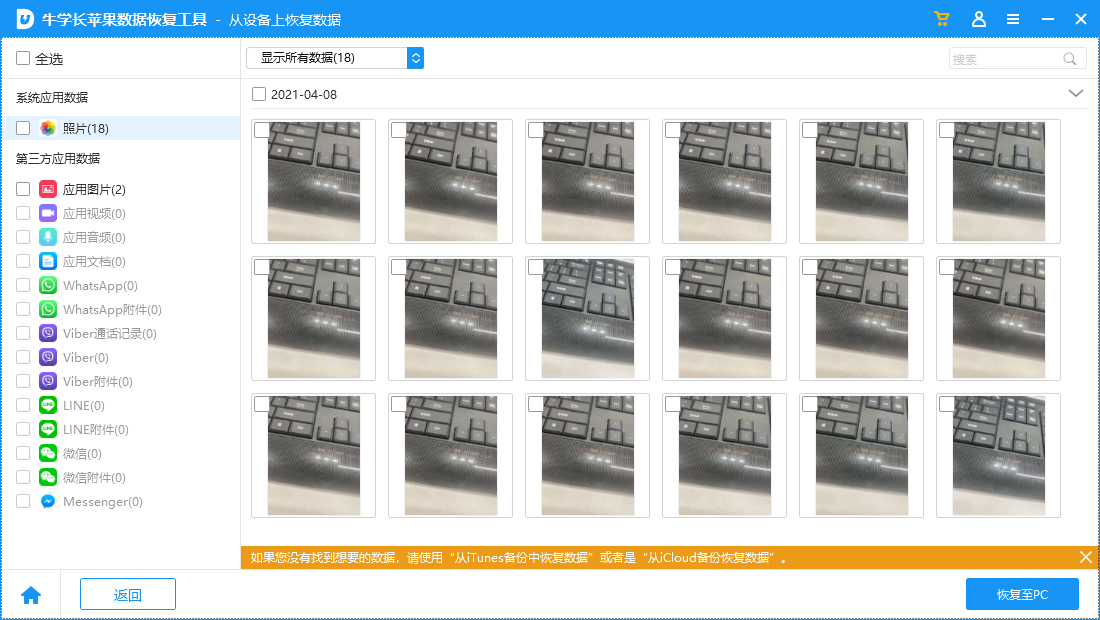Click the home icon at bottom left
The height and width of the screenshot is (620, 1100).
31,594
